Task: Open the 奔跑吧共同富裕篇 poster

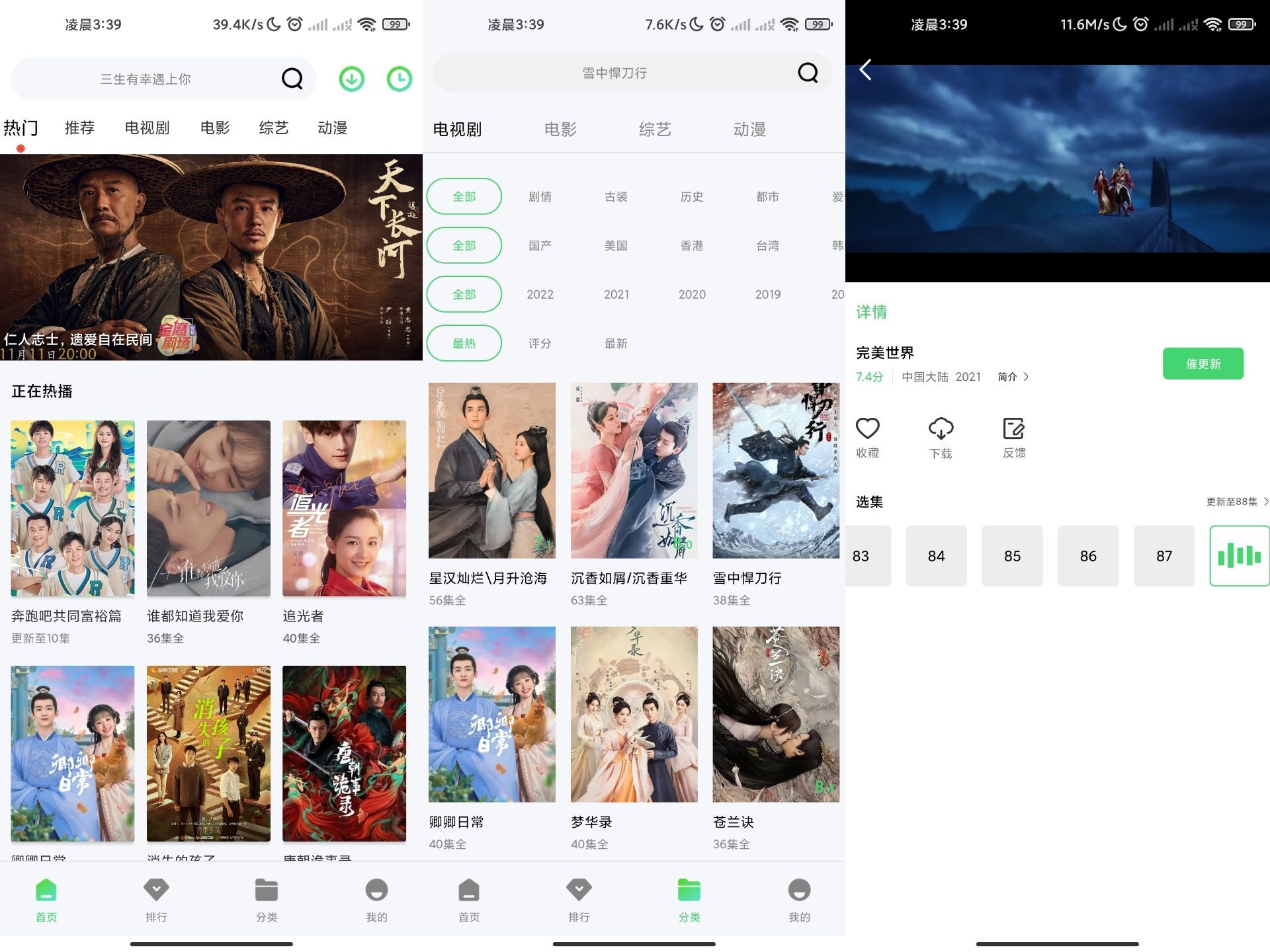Action: coord(73,508)
